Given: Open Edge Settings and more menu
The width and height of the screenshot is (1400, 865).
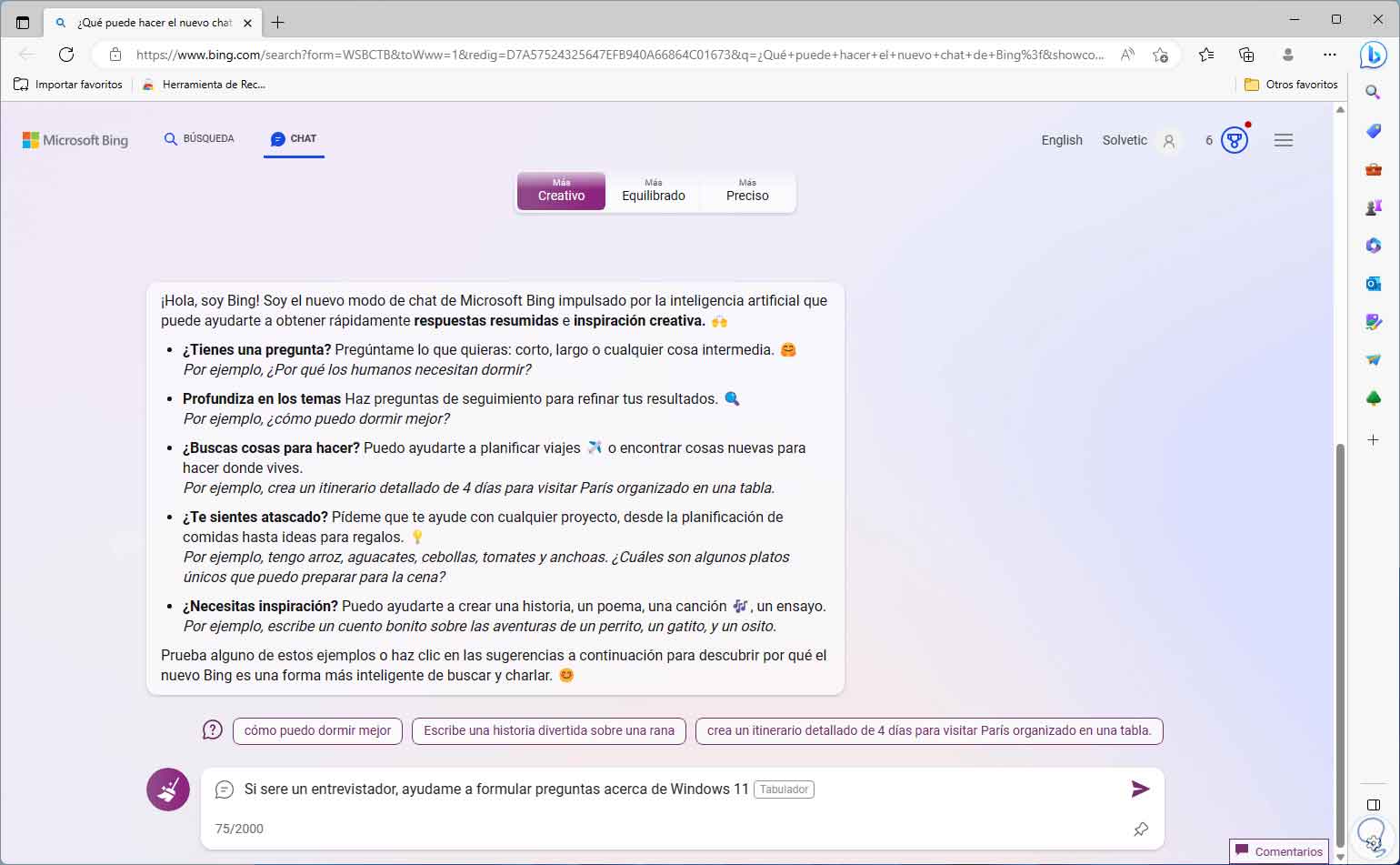Looking at the screenshot, I should coord(1329,55).
